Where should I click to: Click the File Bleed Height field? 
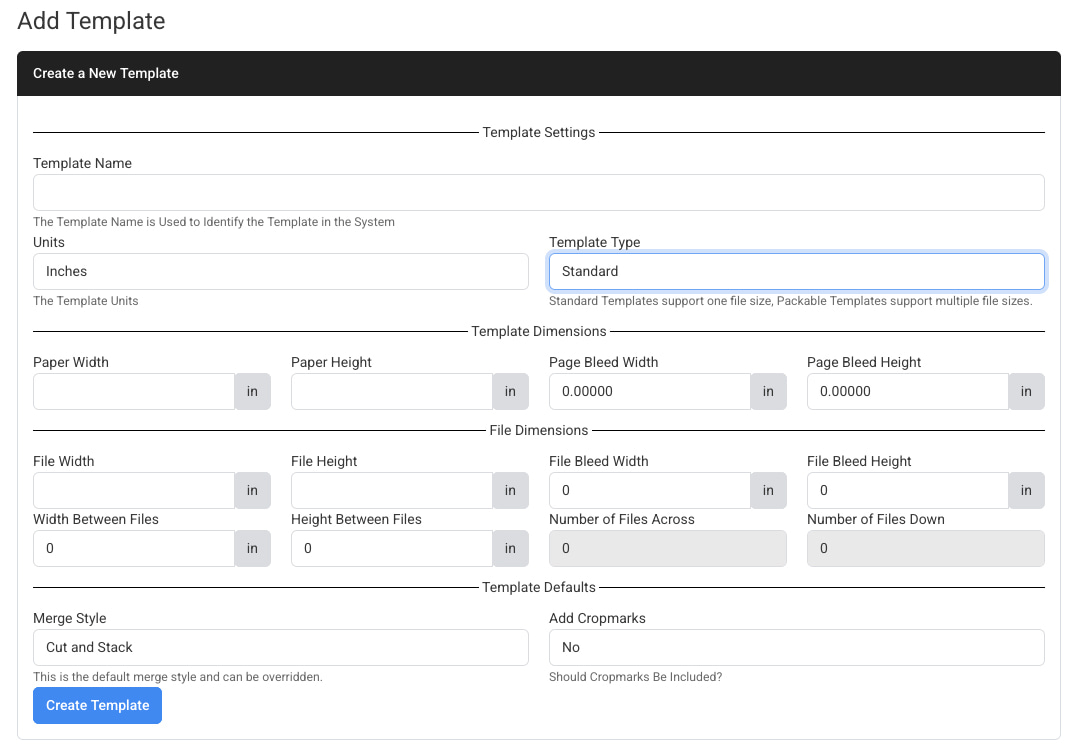click(908, 490)
